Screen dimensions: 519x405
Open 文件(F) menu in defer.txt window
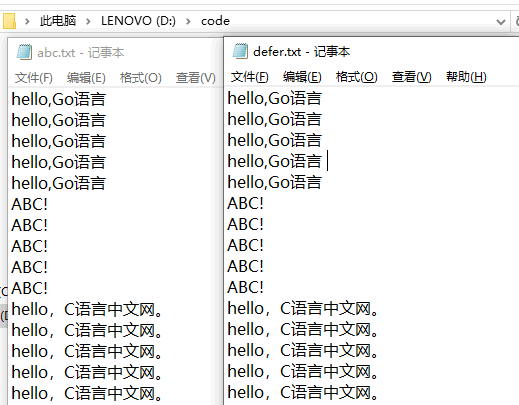[x=250, y=77]
